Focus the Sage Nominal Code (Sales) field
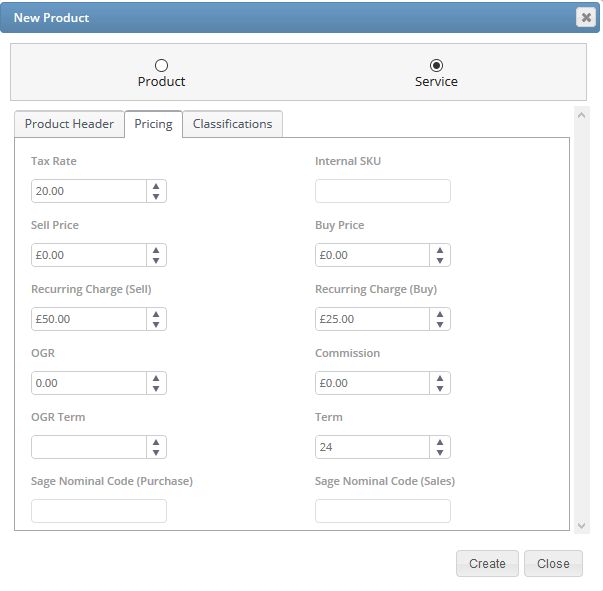Screen dimensions: 603x591 pyautogui.click(x=383, y=511)
